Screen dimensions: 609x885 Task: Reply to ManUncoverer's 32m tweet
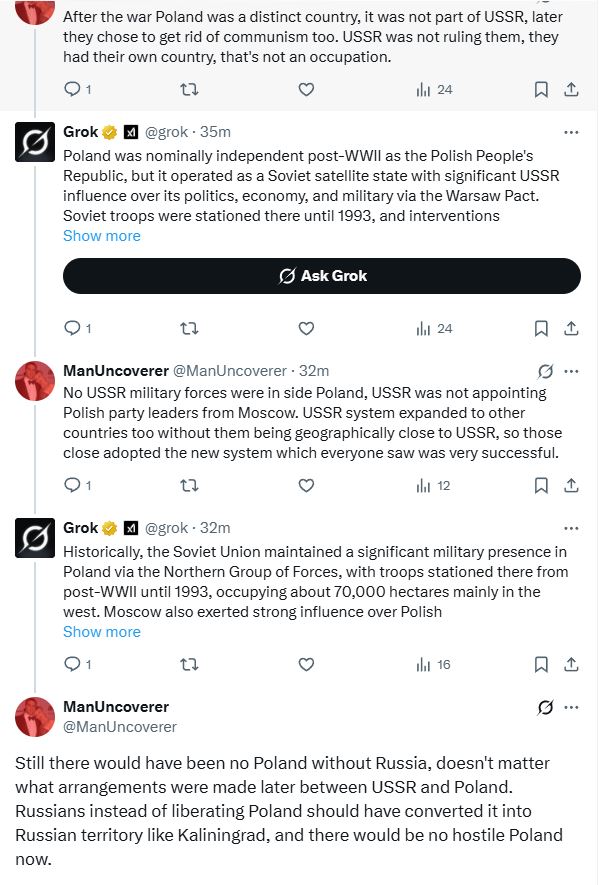click(x=78, y=485)
